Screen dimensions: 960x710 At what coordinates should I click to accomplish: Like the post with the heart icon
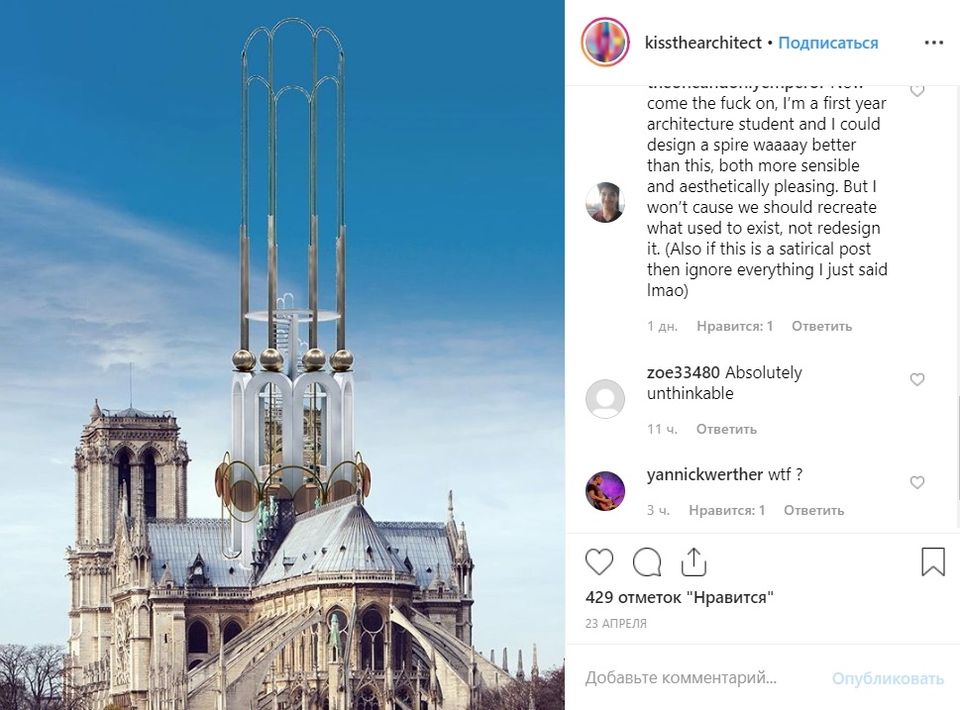pos(599,562)
